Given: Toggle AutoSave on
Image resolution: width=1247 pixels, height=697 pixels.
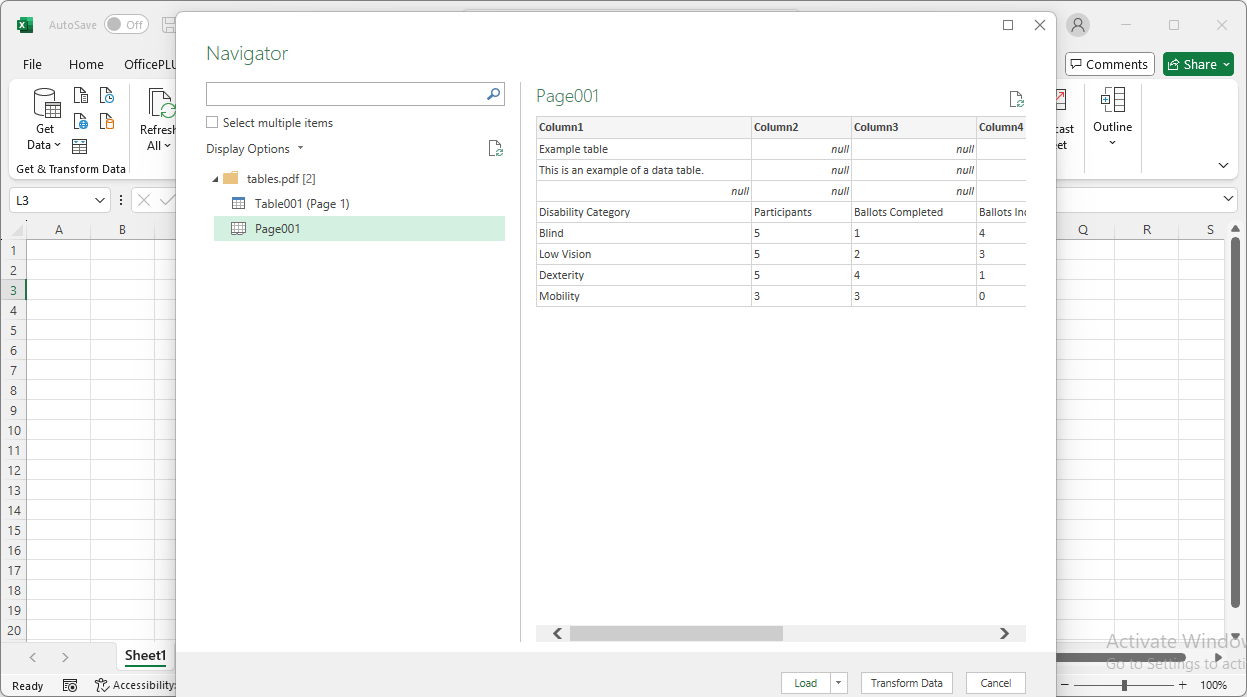Looking at the screenshot, I should click(126, 24).
